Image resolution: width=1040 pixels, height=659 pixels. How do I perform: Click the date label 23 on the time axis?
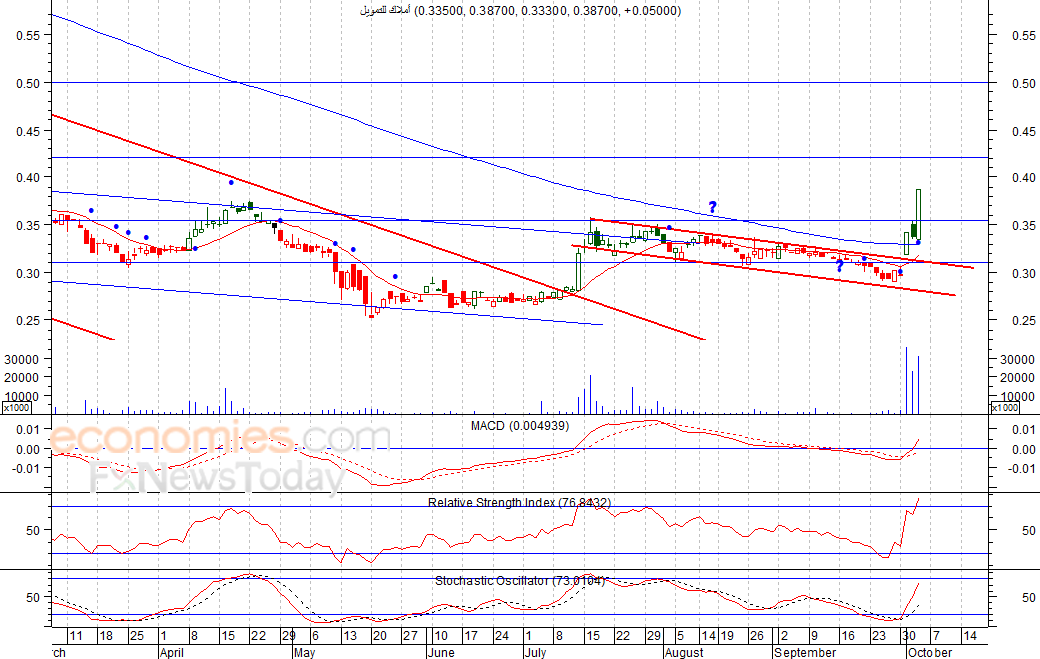(878, 636)
